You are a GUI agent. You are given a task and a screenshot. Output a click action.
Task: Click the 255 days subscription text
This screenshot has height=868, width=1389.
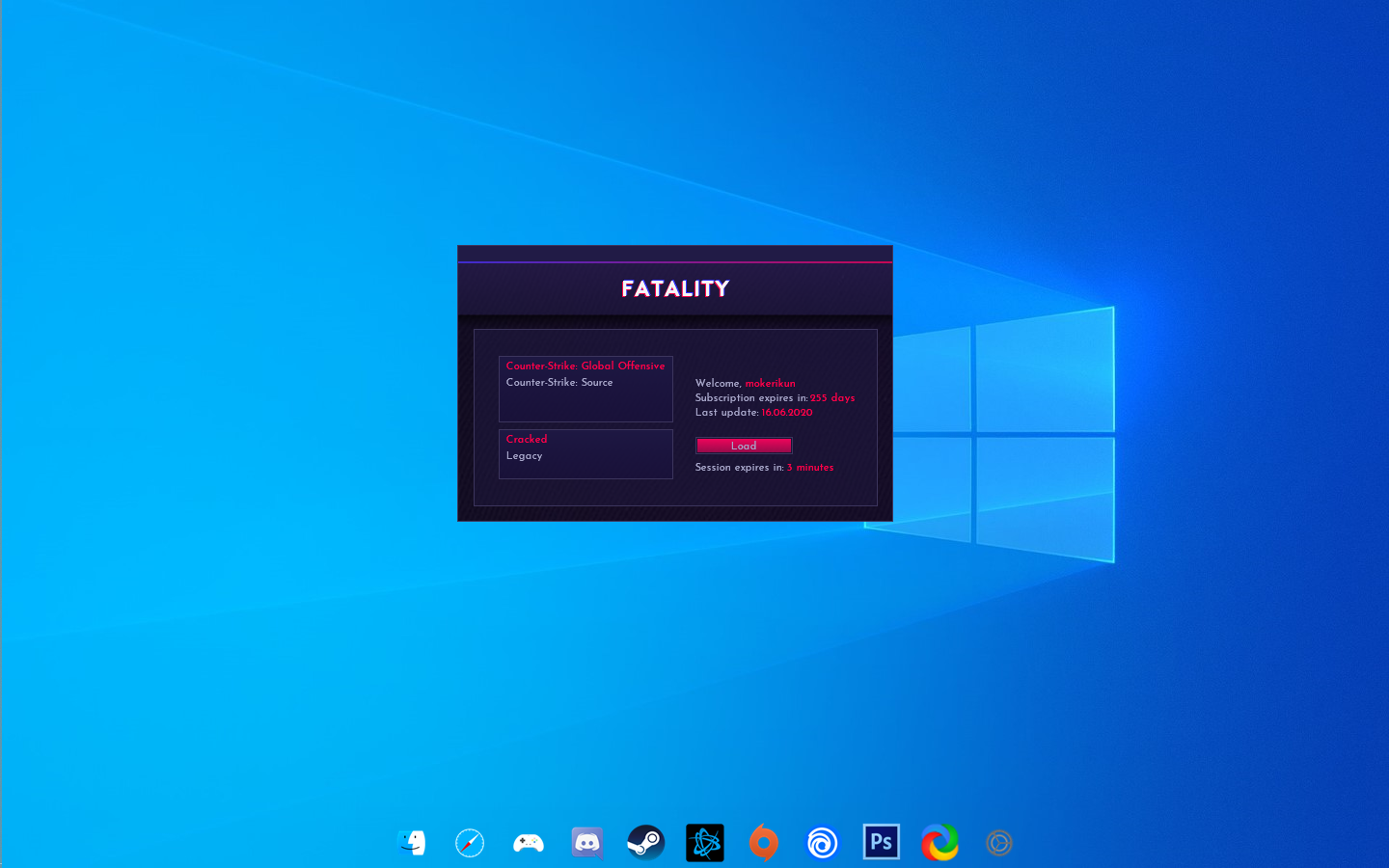831,398
